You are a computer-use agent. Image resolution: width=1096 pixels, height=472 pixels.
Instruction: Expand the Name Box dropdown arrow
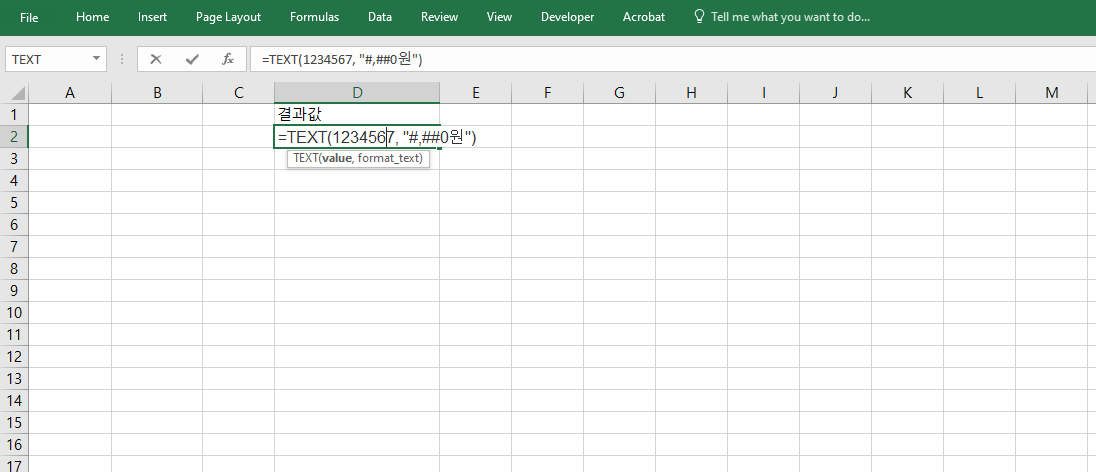(x=96, y=59)
